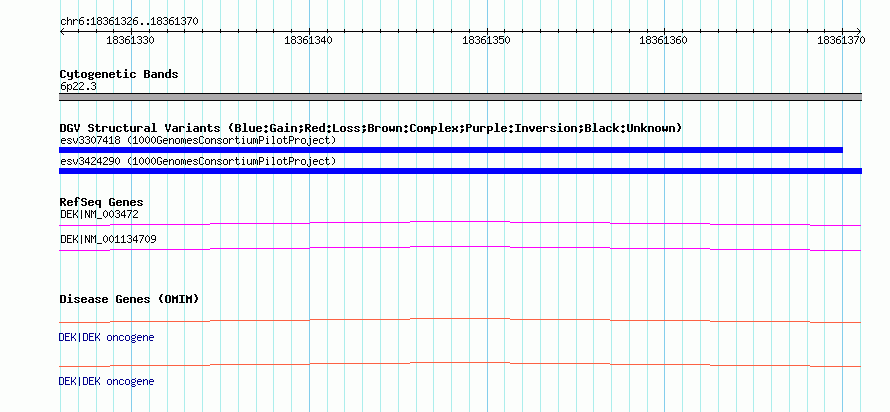Click ruler tick label 18361370
The image size is (890, 412).
tap(841, 40)
